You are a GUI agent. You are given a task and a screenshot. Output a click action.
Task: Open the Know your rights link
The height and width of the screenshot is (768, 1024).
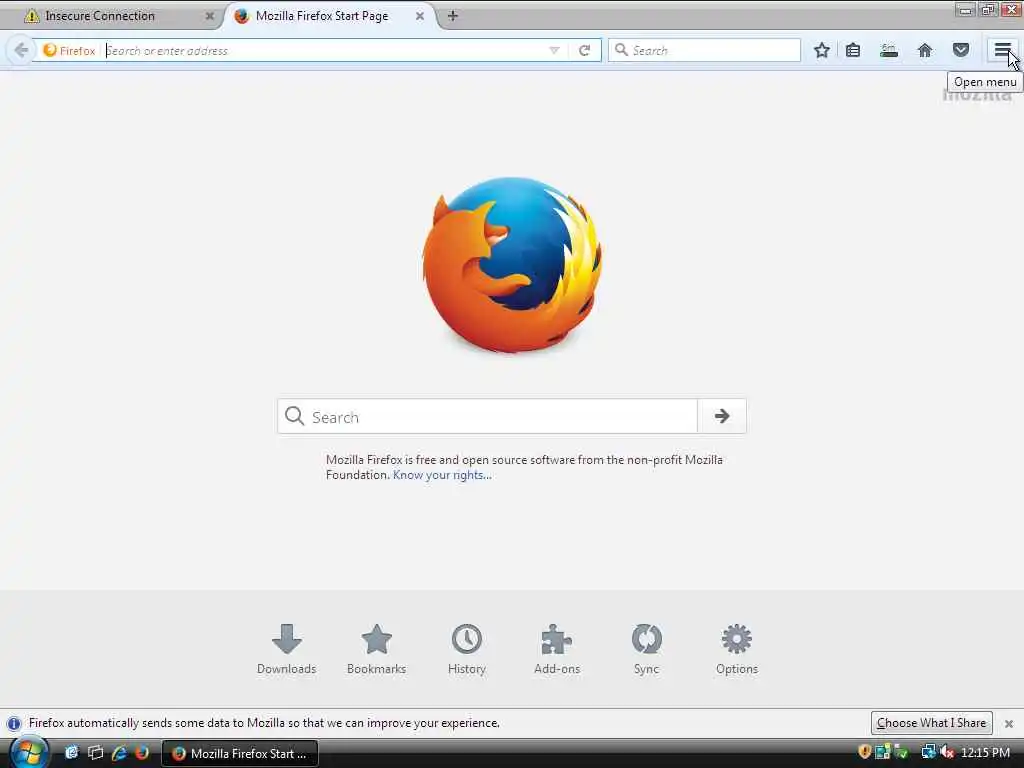pos(442,475)
